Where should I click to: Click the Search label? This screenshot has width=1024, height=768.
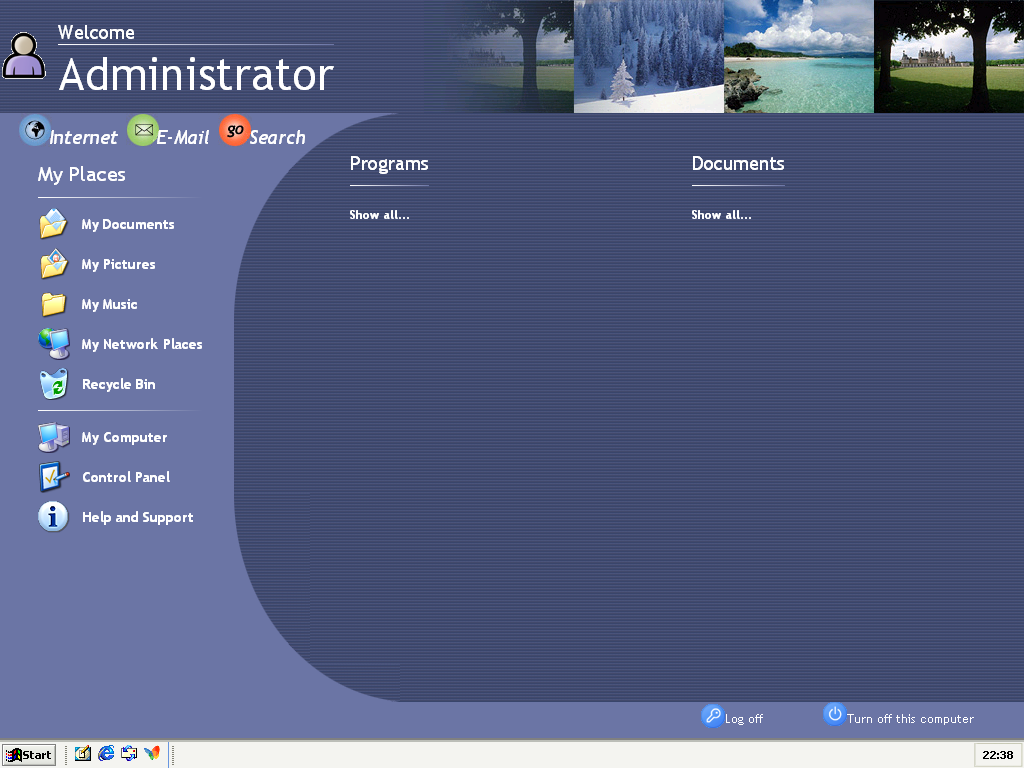[x=278, y=138]
